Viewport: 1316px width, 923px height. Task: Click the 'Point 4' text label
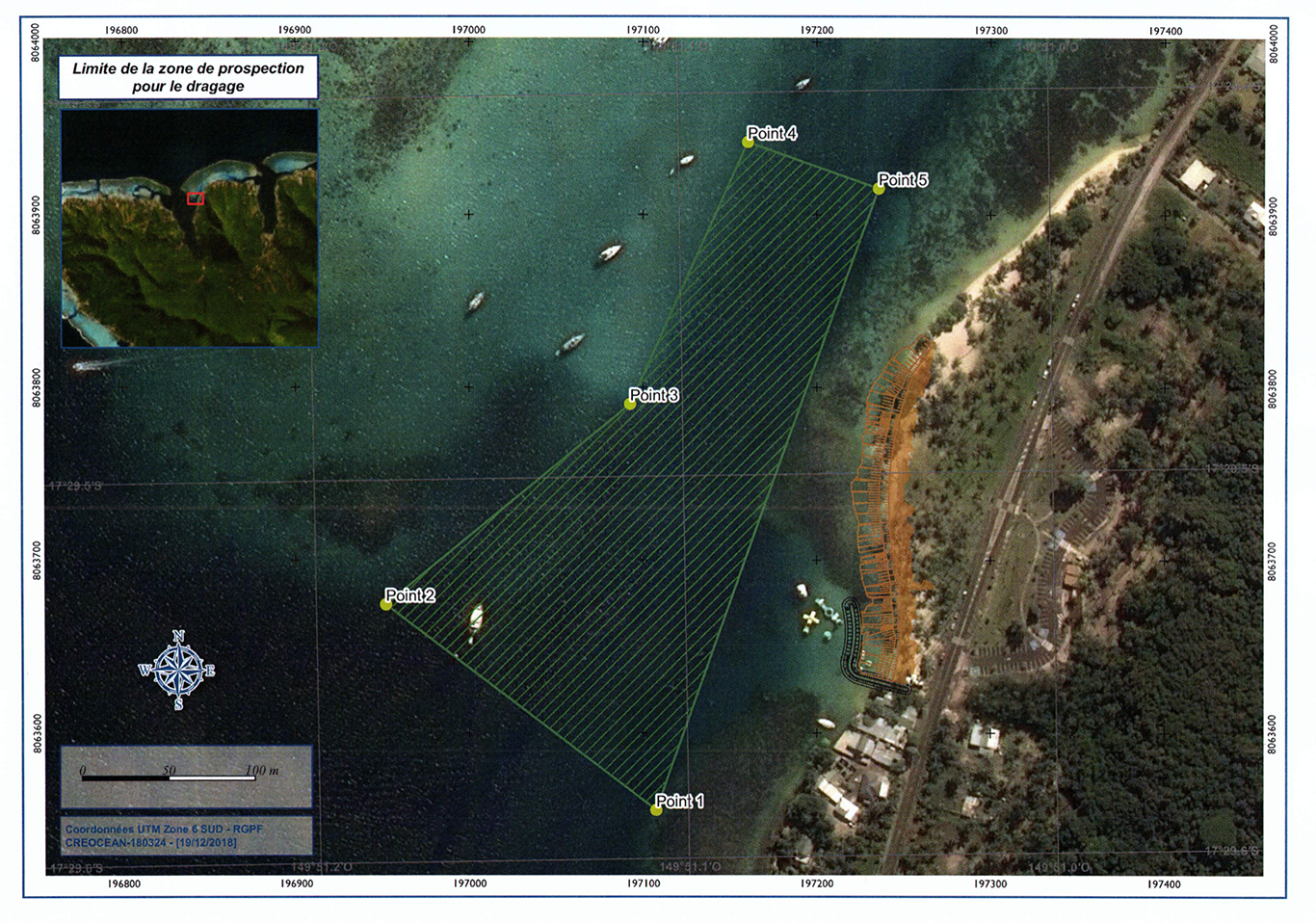(773, 133)
